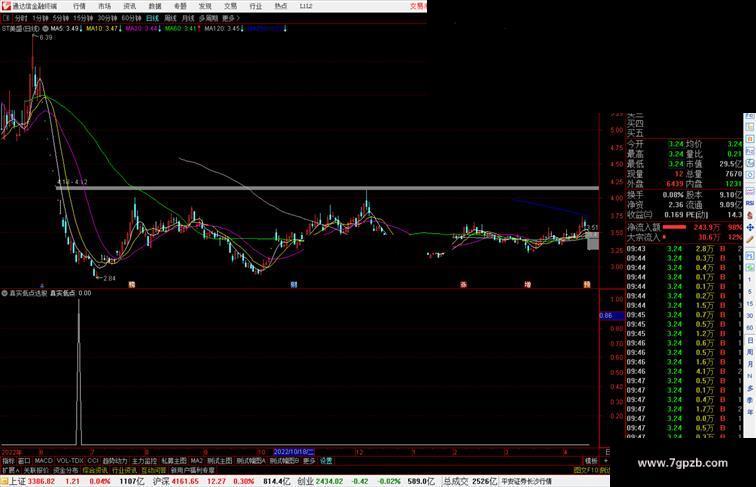Click sidebar period 15 button
This screenshot has height=487, width=756.
[750, 304]
